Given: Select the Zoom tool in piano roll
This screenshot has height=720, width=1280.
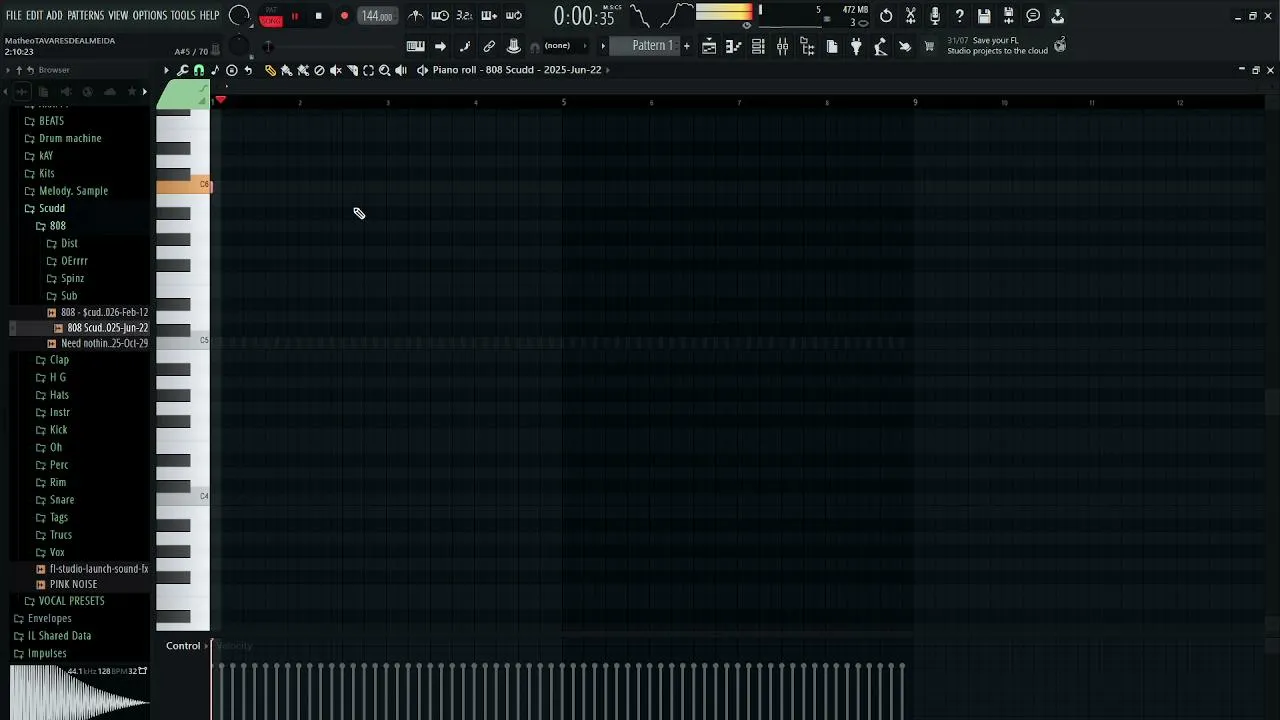Looking at the screenshot, I should [x=384, y=70].
